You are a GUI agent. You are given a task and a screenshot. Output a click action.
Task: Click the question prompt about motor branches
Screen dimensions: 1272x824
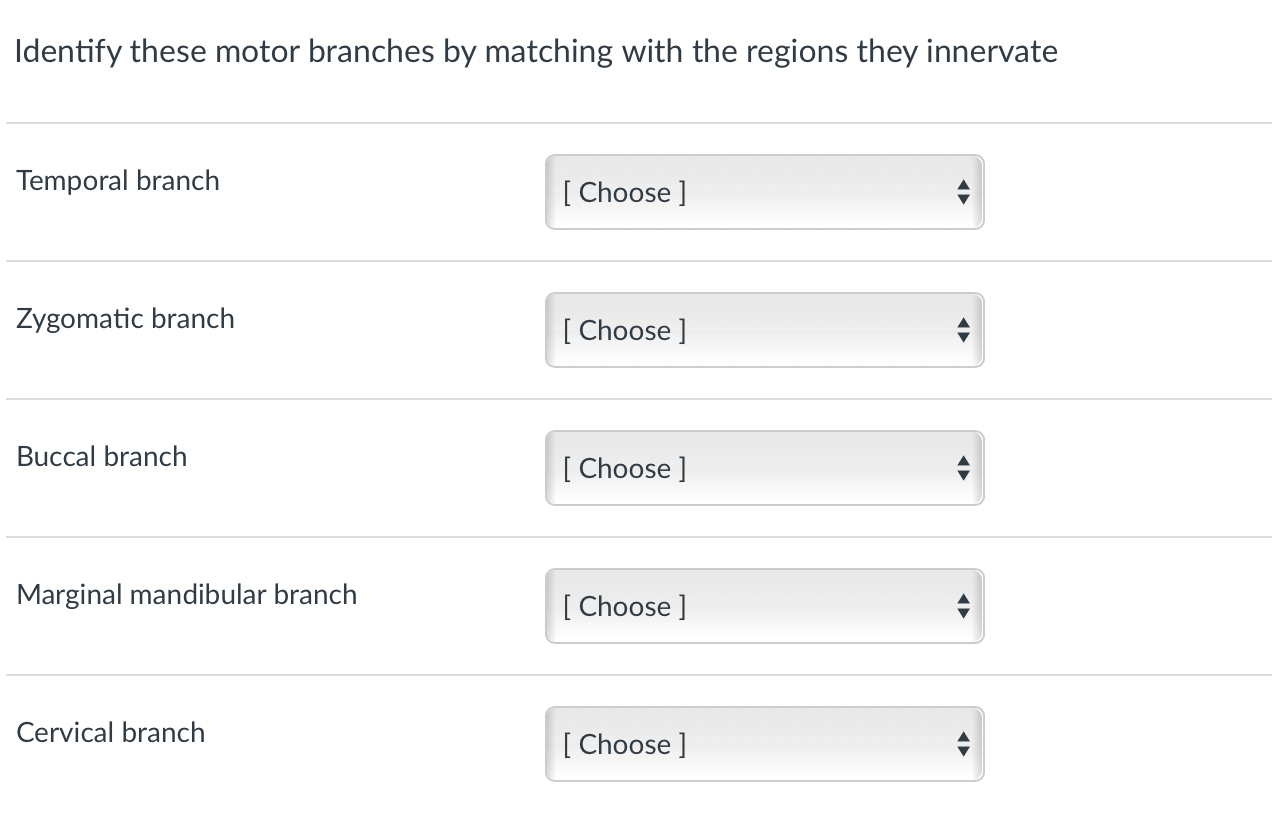coord(536,52)
